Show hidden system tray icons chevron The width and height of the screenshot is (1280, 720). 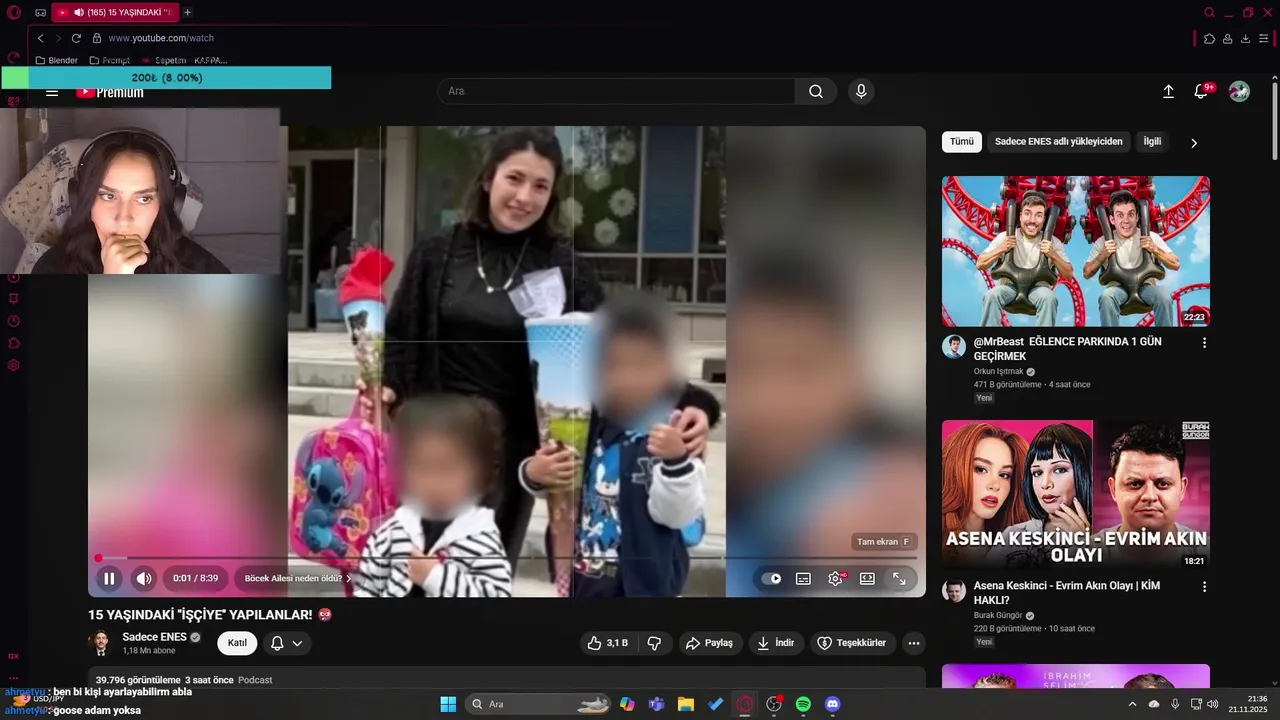pos(1132,704)
